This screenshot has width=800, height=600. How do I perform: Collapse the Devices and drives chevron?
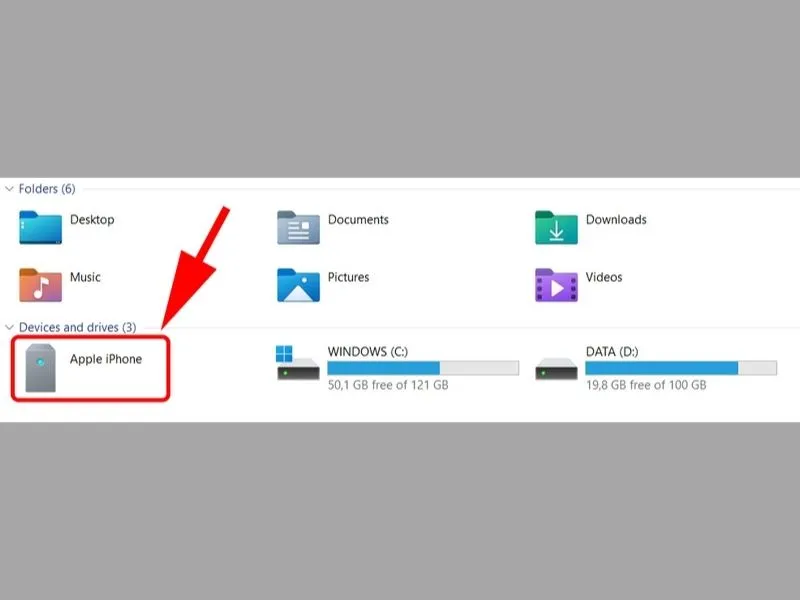point(9,327)
